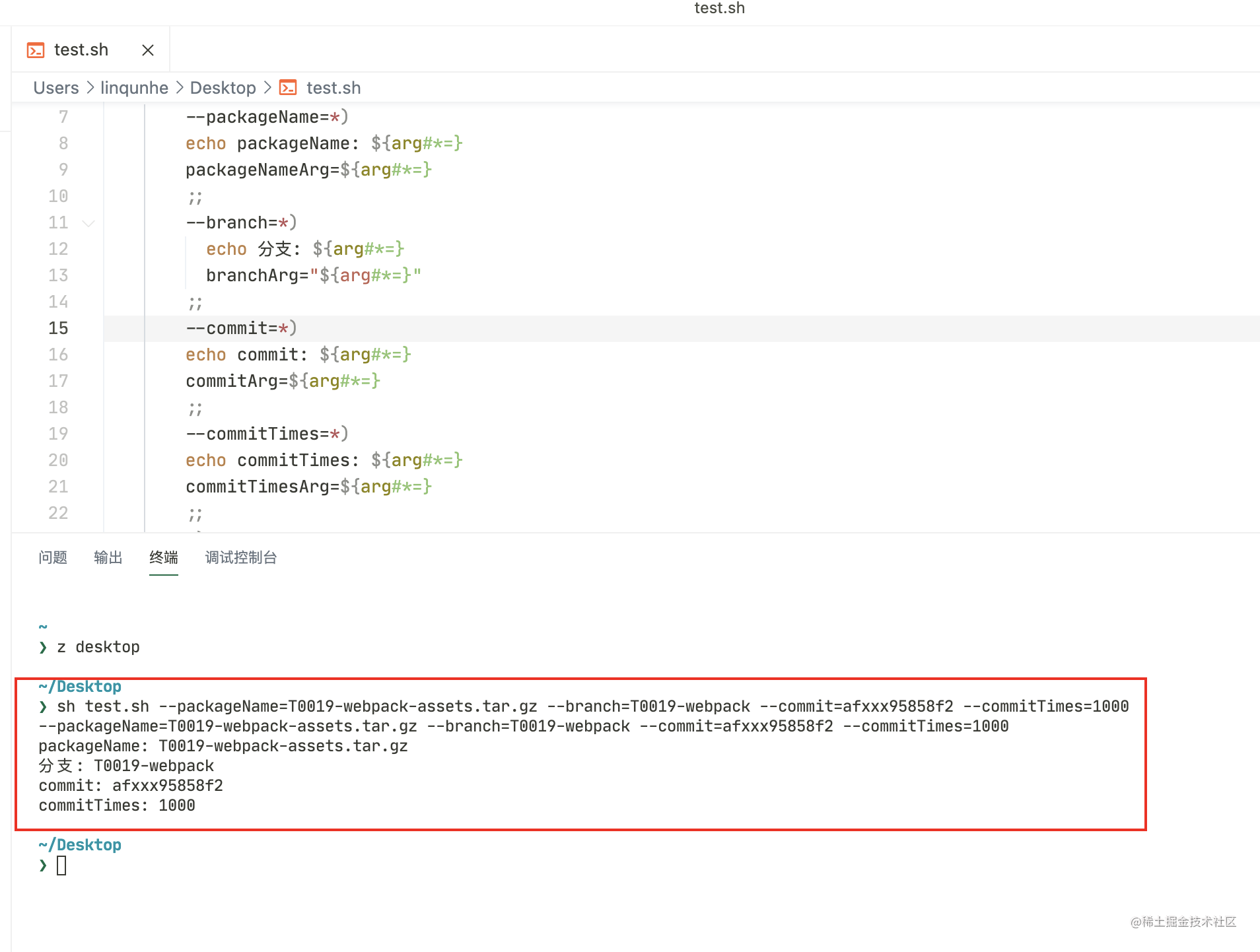
Task: Click the commitArg assignment line
Action: (283, 381)
